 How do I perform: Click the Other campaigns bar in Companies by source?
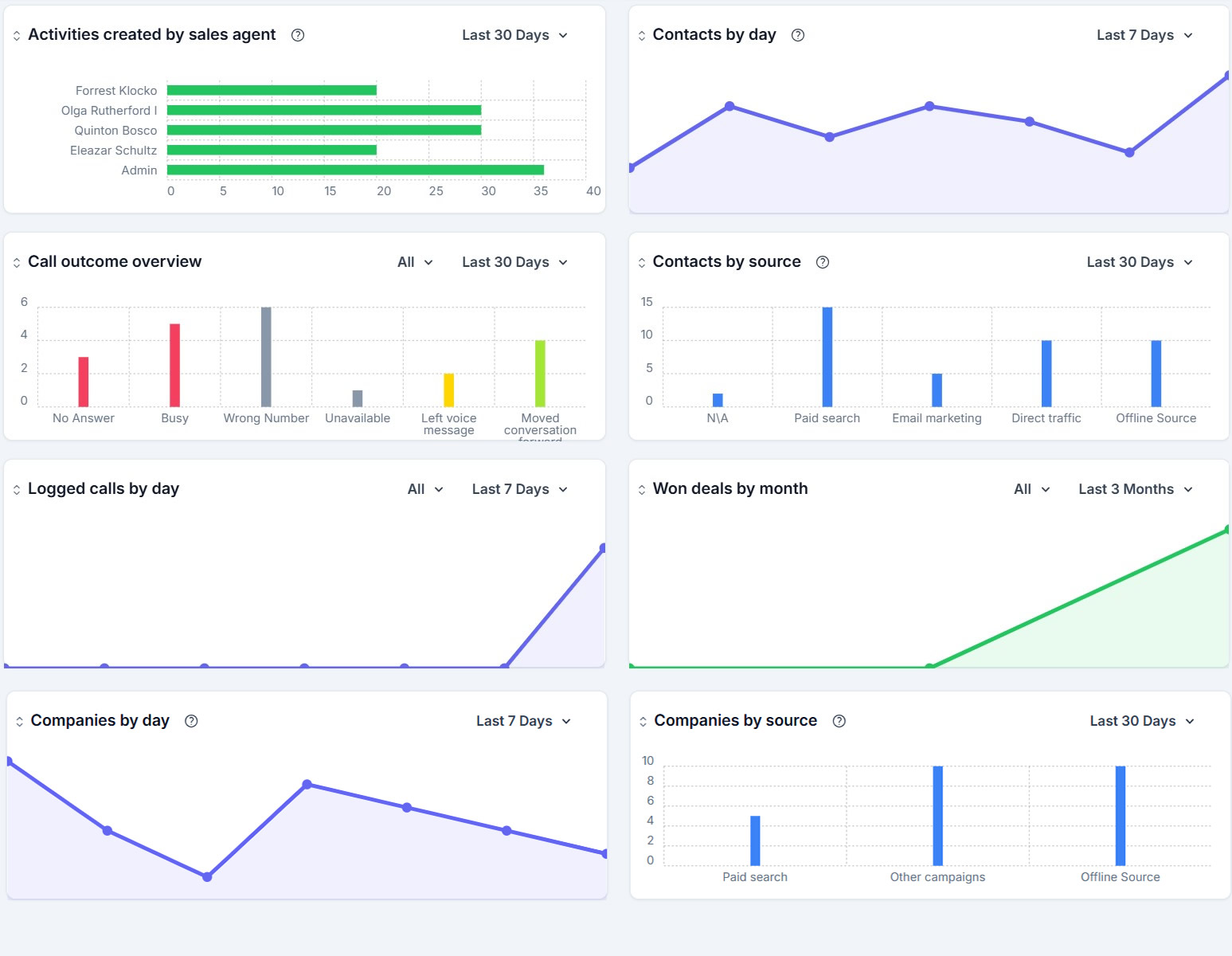937,815
